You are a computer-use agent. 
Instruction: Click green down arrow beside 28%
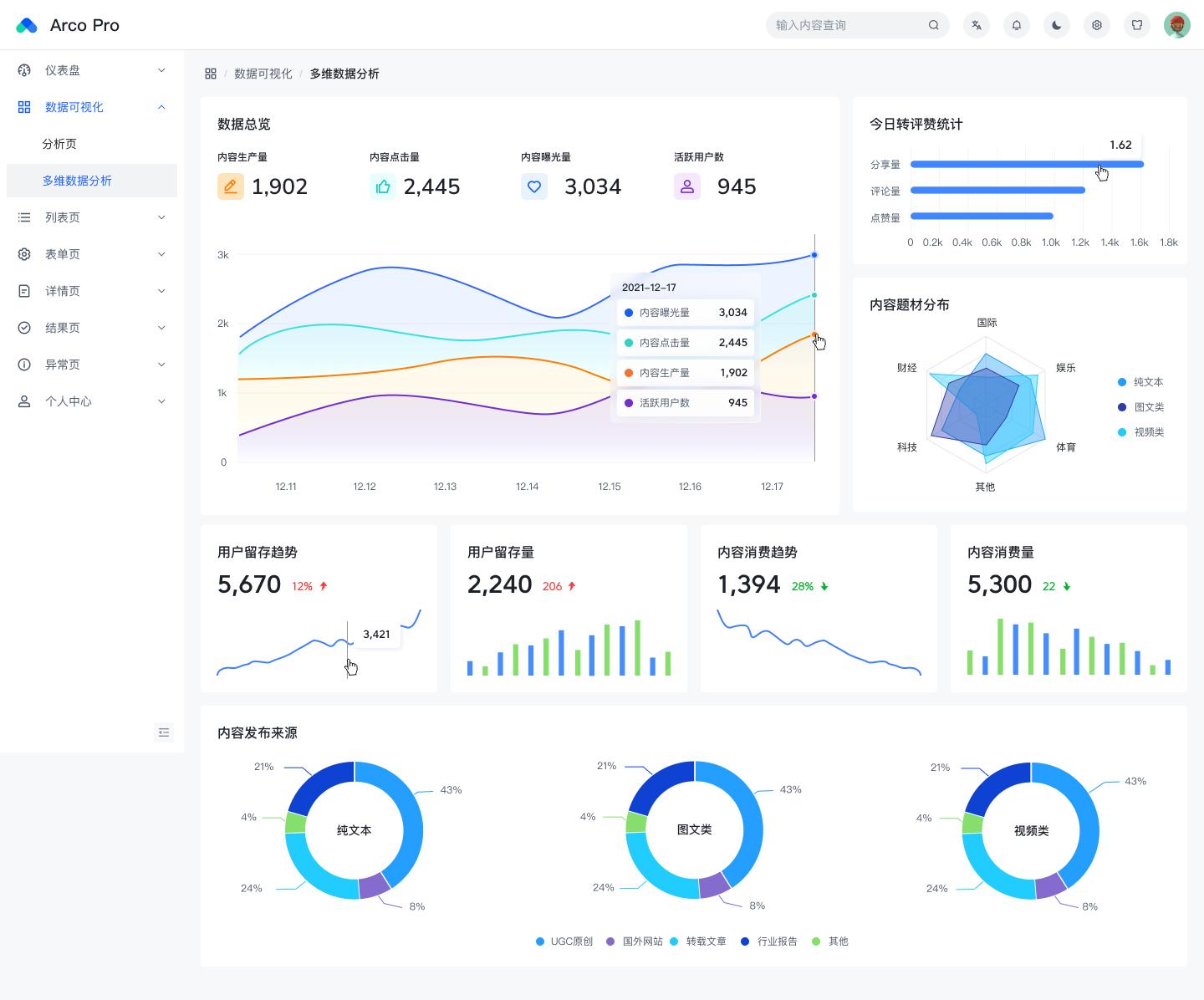(824, 586)
